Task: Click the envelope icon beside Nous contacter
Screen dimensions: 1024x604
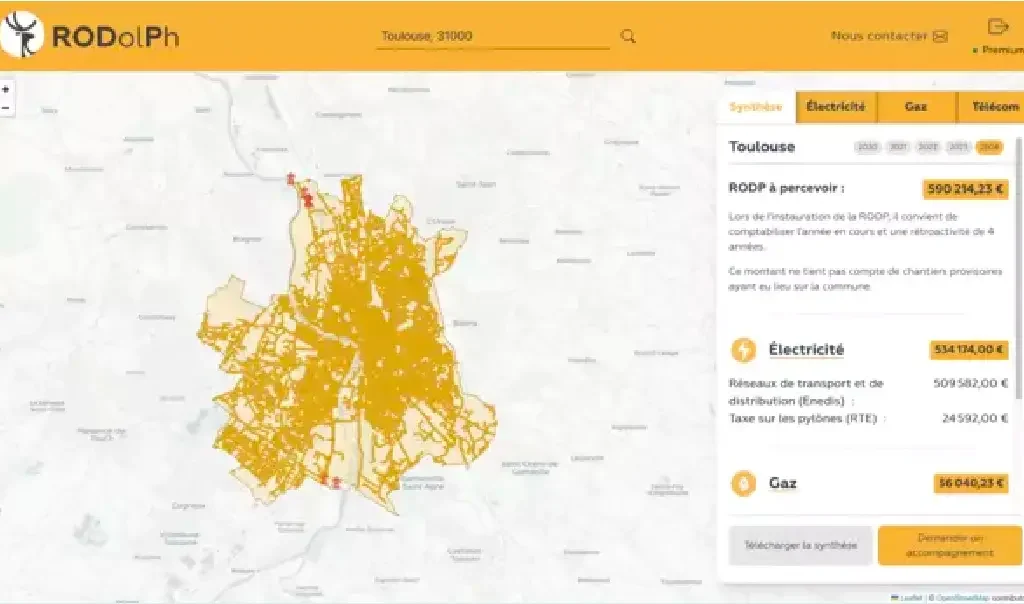Action: (940, 36)
